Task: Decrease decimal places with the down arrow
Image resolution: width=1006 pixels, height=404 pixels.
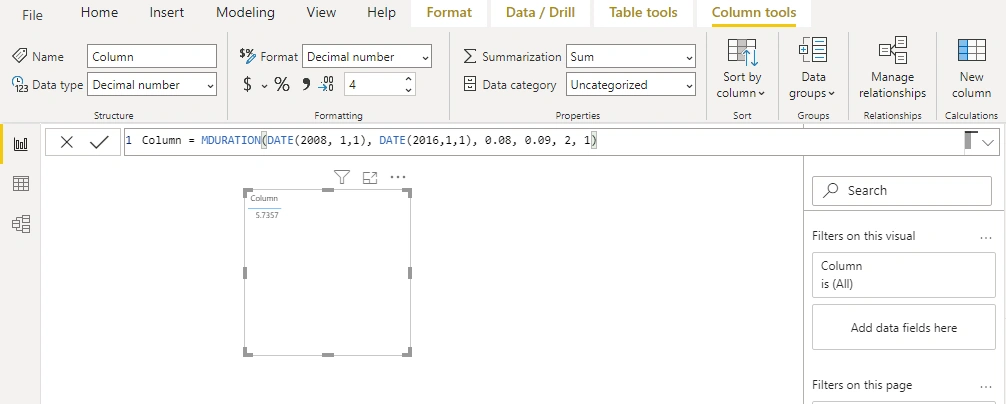Action: pyautogui.click(x=408, y=90)
